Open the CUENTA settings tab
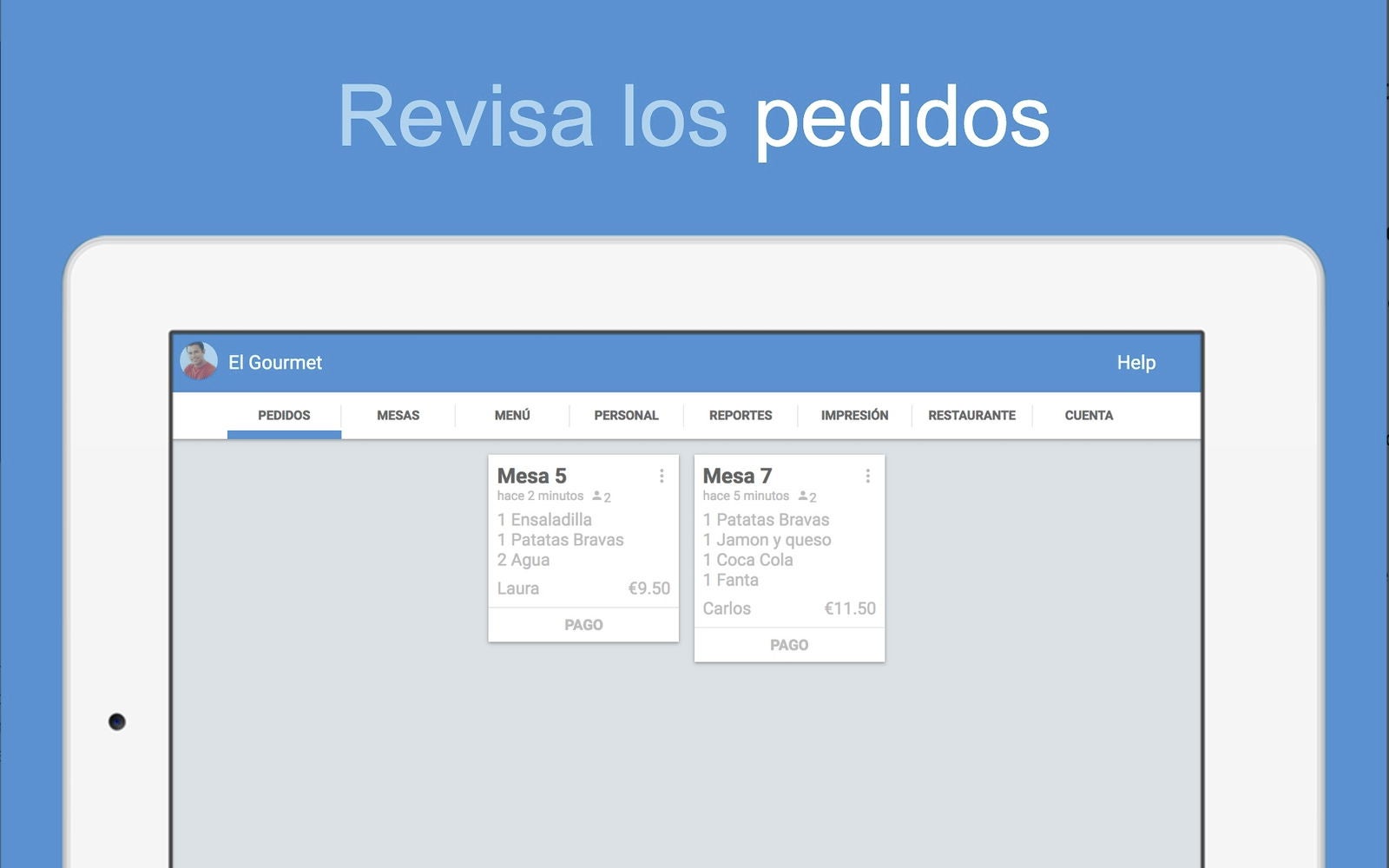1389x868 pixels. click(1089, 415)
